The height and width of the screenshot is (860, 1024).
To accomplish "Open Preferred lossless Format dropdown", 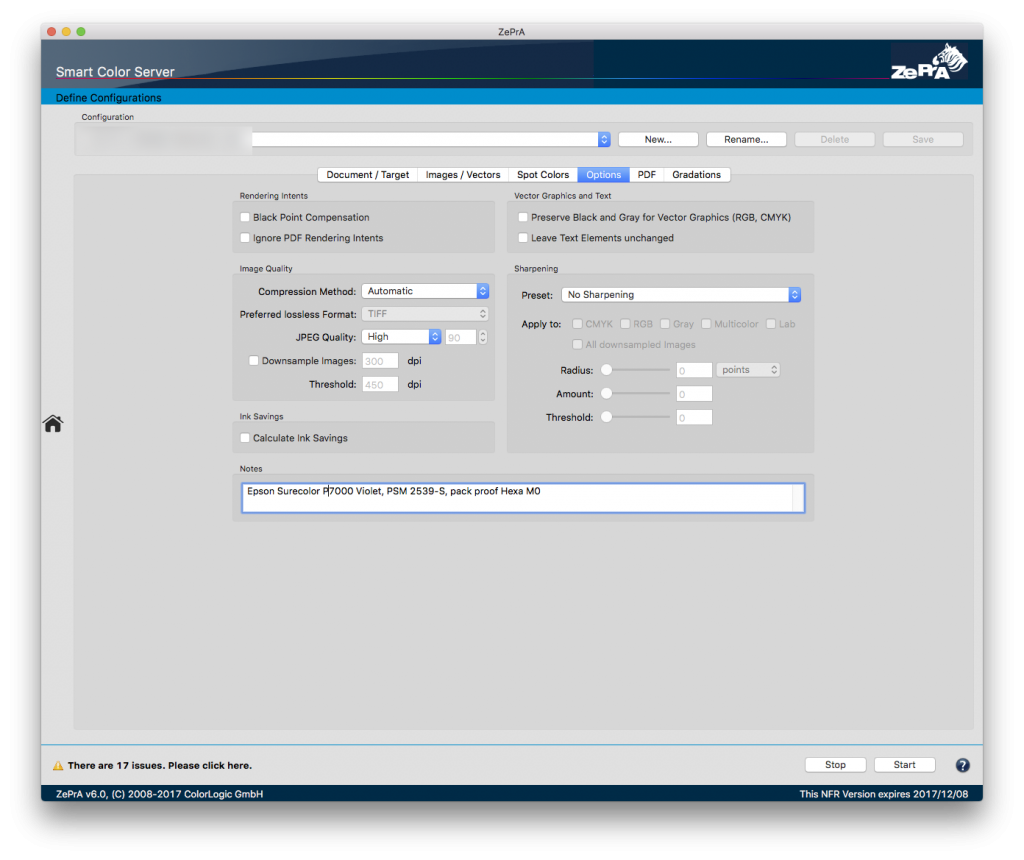I will point(425,314).
